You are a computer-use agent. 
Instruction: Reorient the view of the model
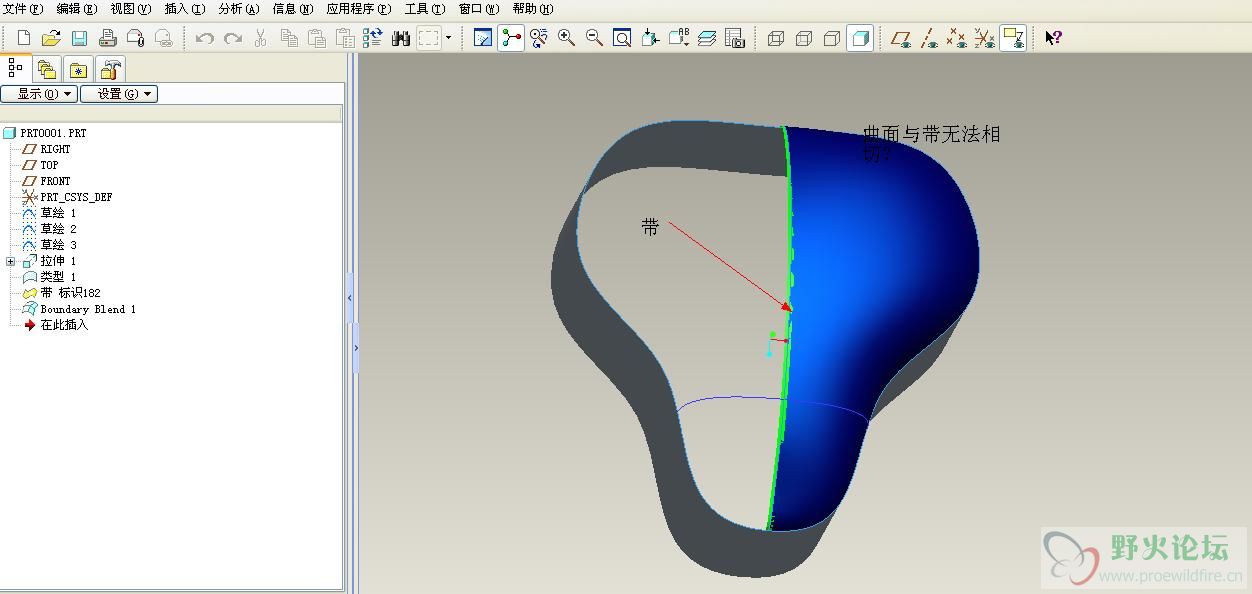[650, 38]
